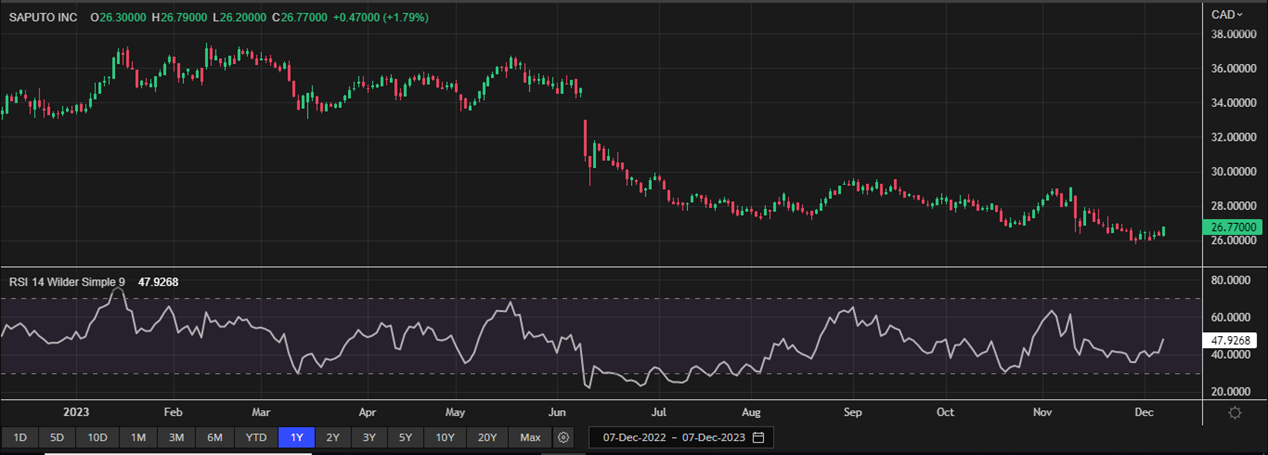
Task: Select YTD range button
Action: pos(256,437)
